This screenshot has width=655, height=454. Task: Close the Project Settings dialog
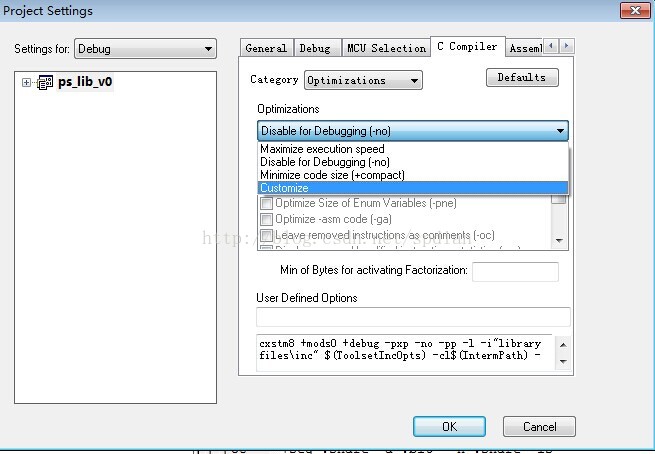point(635,10)
